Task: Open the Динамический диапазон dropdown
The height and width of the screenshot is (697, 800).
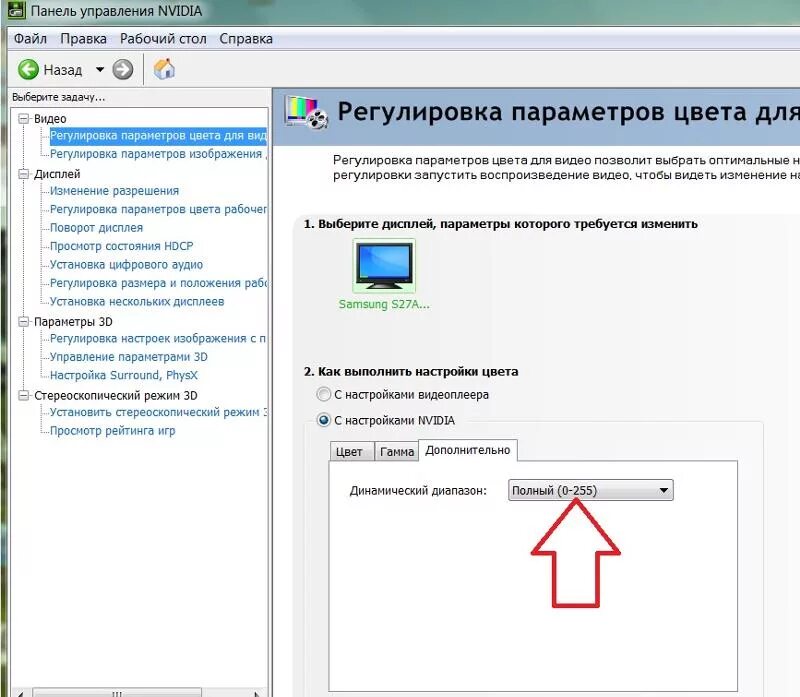Action: [x=590, y=490]
